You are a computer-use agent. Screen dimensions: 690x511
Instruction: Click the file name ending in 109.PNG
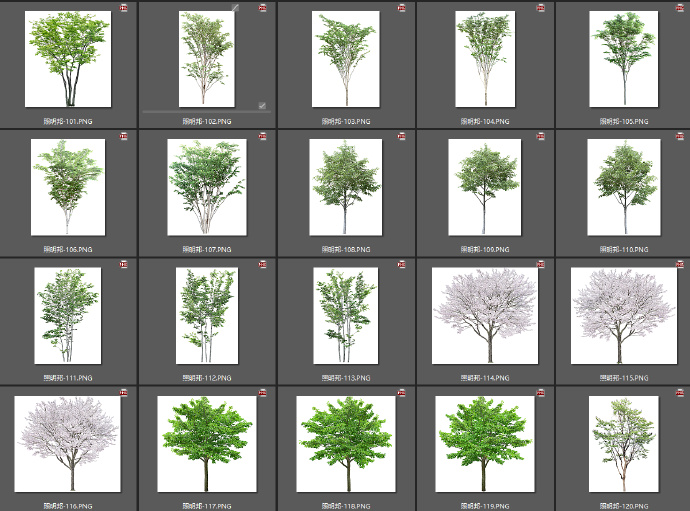(485, 249)
